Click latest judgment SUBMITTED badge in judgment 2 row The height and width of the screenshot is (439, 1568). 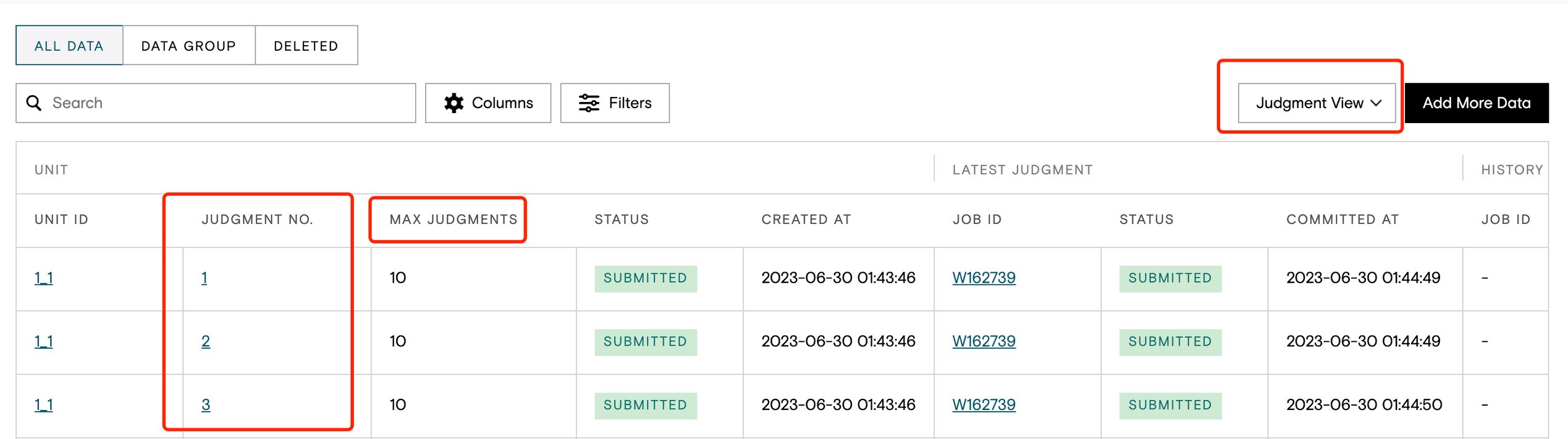[x=1170, y=343]
